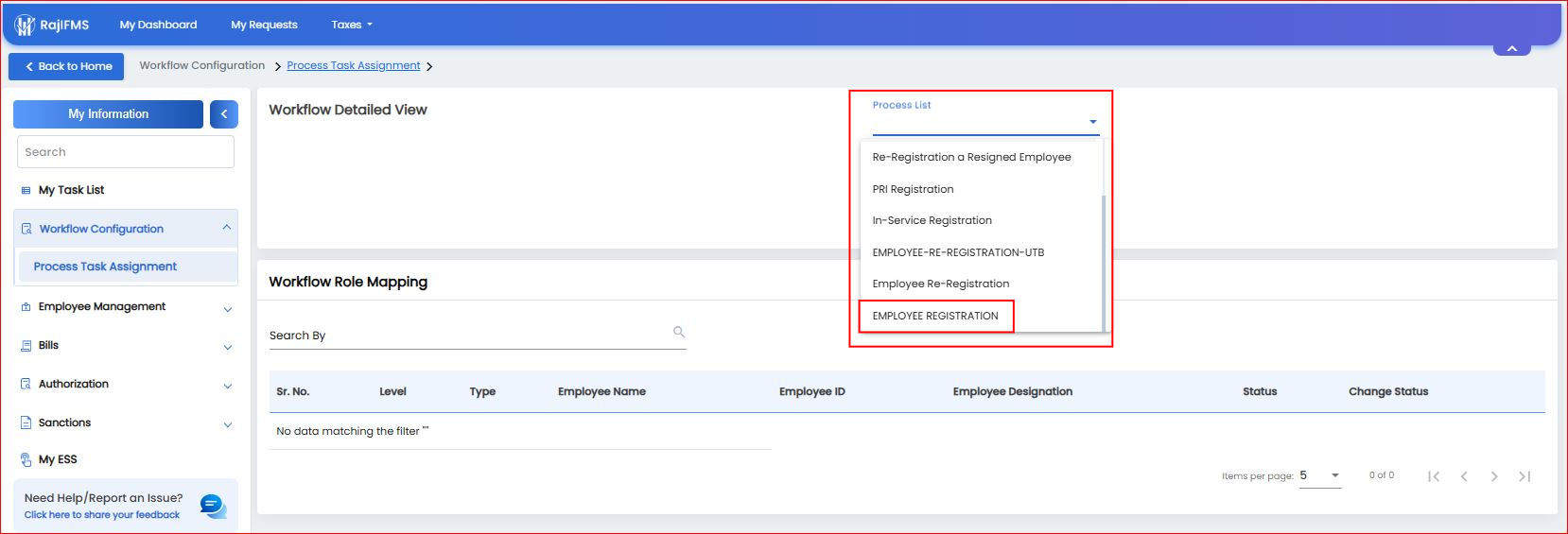Expand the Bills section
The height and width of the screenshot is (534, 1568).
click(228, 348)
